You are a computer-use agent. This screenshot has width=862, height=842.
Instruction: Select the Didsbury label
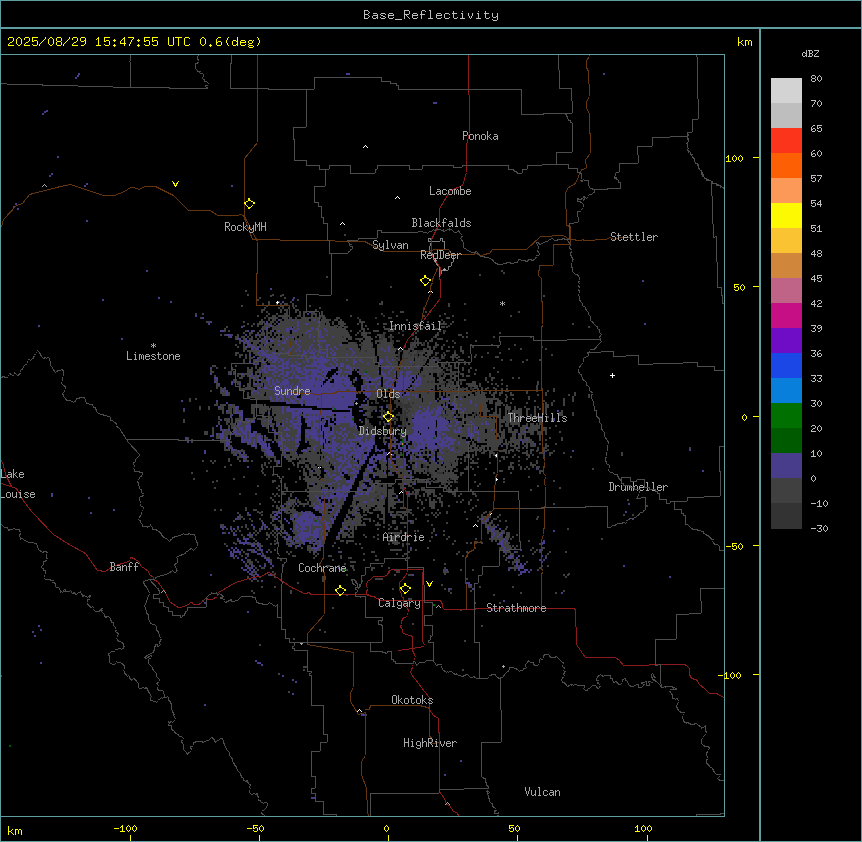coord(383,431)
